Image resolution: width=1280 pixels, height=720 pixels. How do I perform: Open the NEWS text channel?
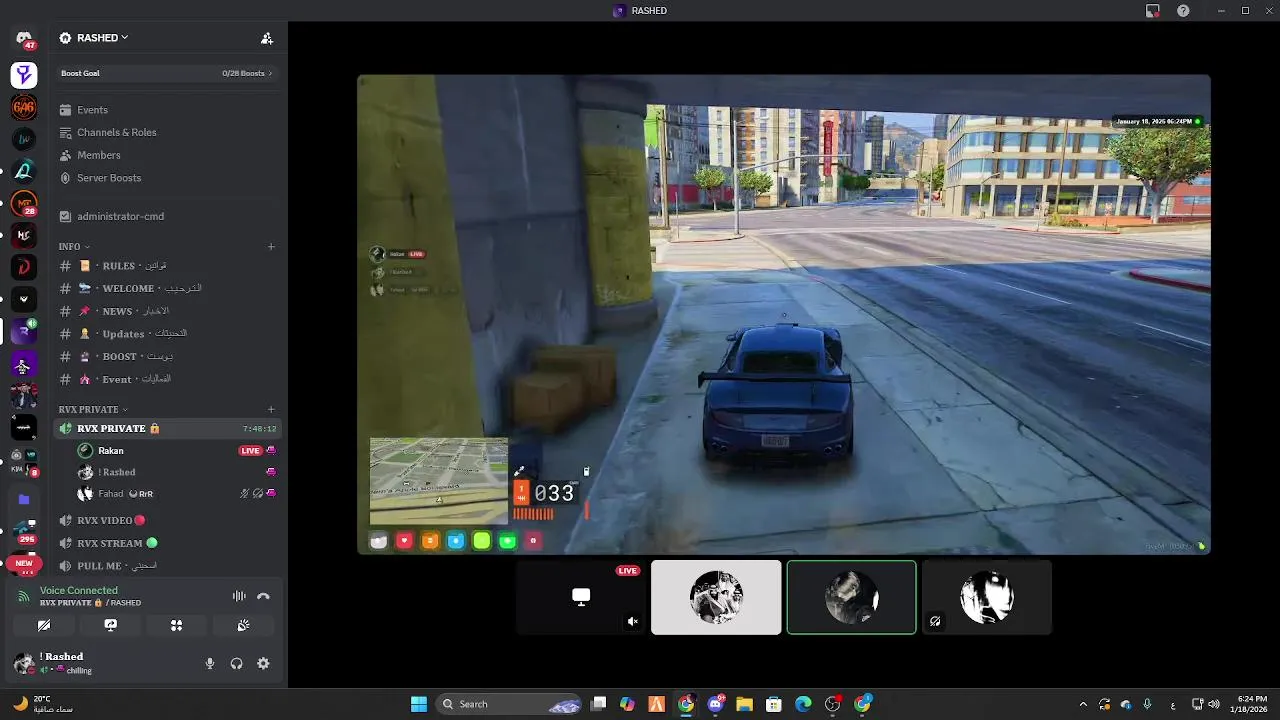tap(168, 311)
